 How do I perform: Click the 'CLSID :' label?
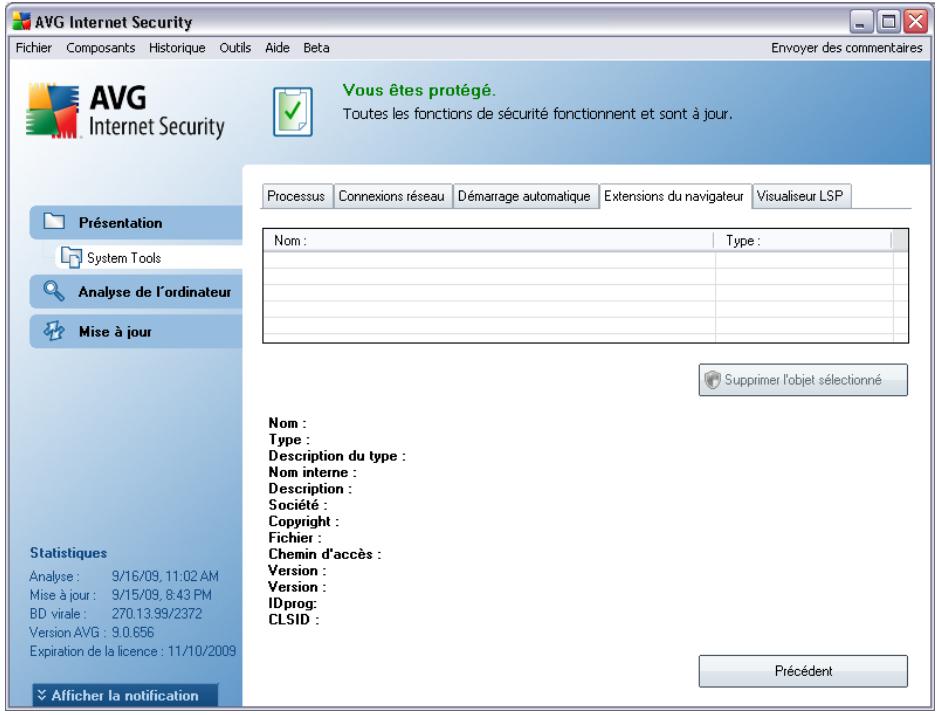(x=293, y=619)
